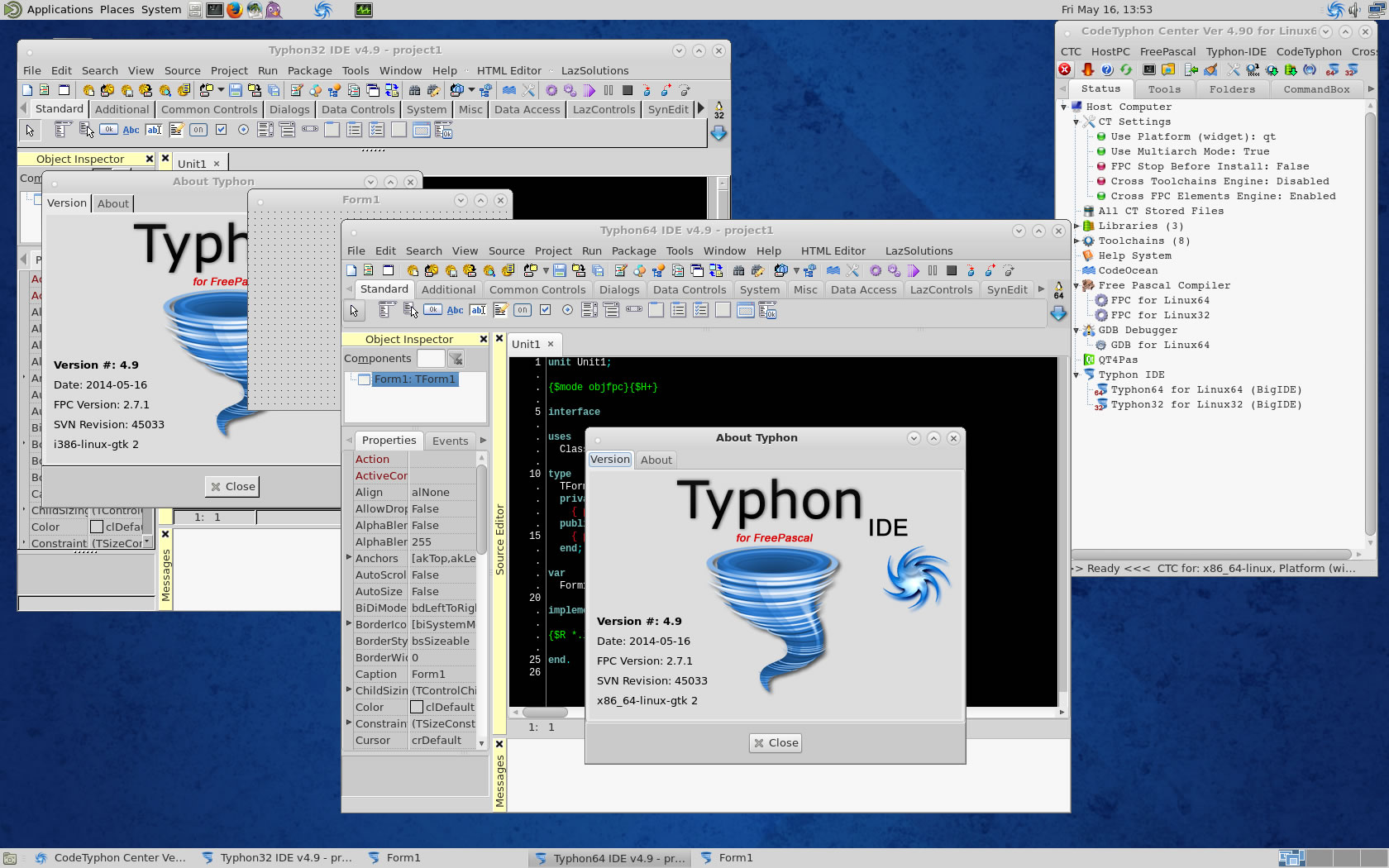Select TLabel 'Abc' component in Typhon64 palette

click(x=455, y=311)
